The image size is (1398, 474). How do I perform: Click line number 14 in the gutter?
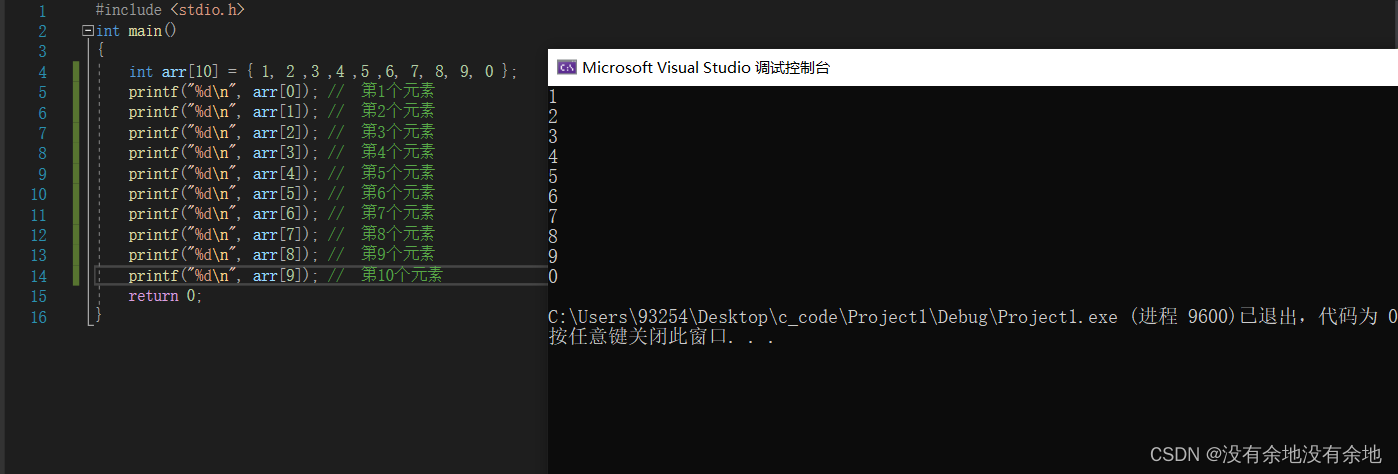pyautogui.click(x=38, y=276)
